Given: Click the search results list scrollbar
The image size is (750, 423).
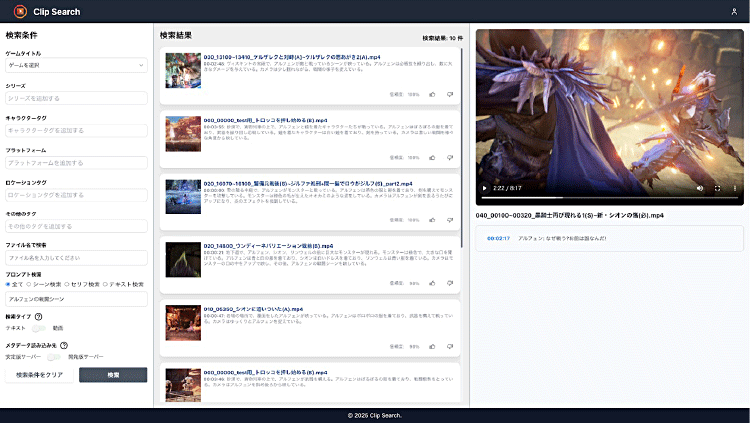Looking at the screenshot, I should 462,147.
